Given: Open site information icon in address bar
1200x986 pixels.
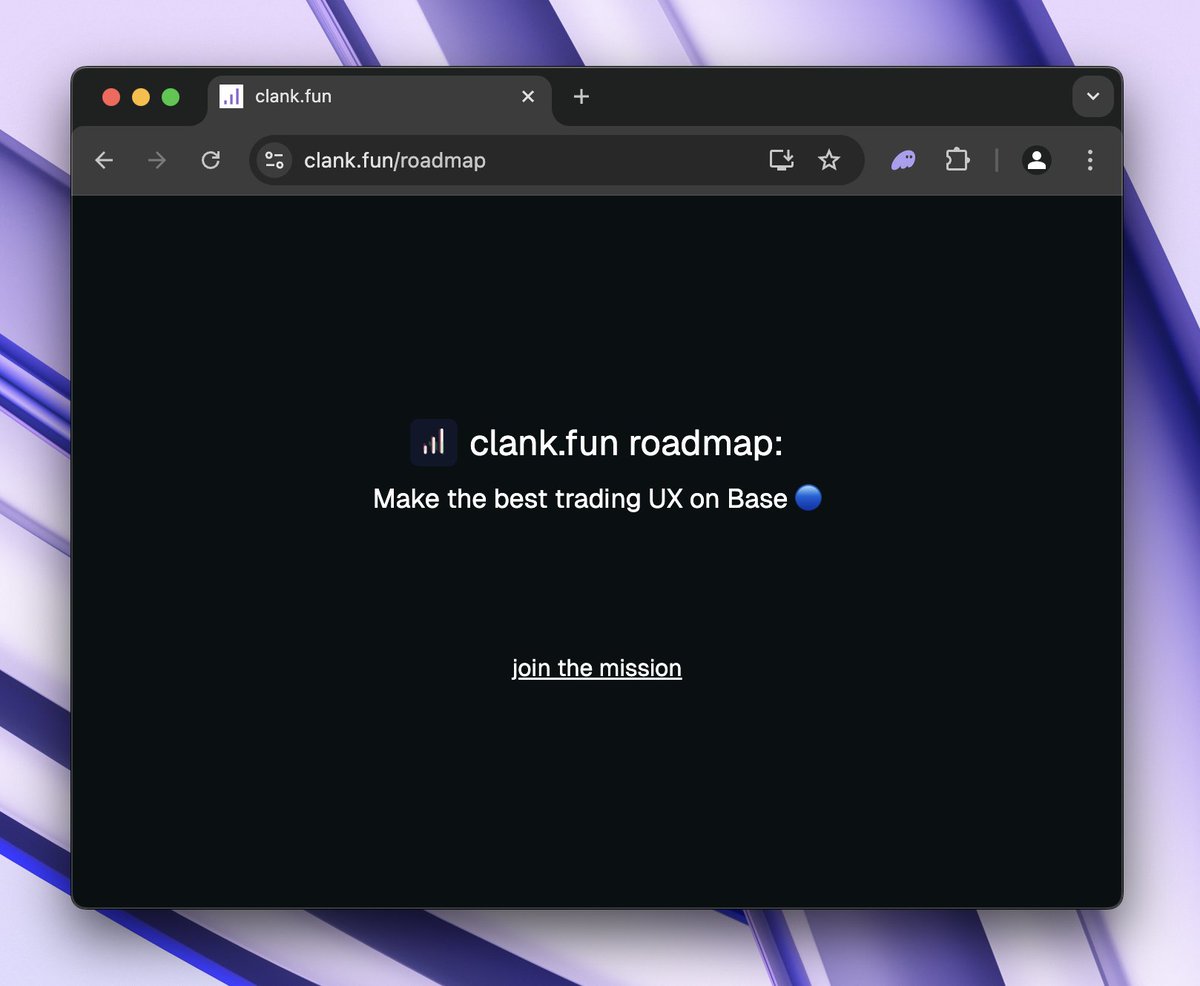Looking at the screenshot, I should tap(274, 160).
